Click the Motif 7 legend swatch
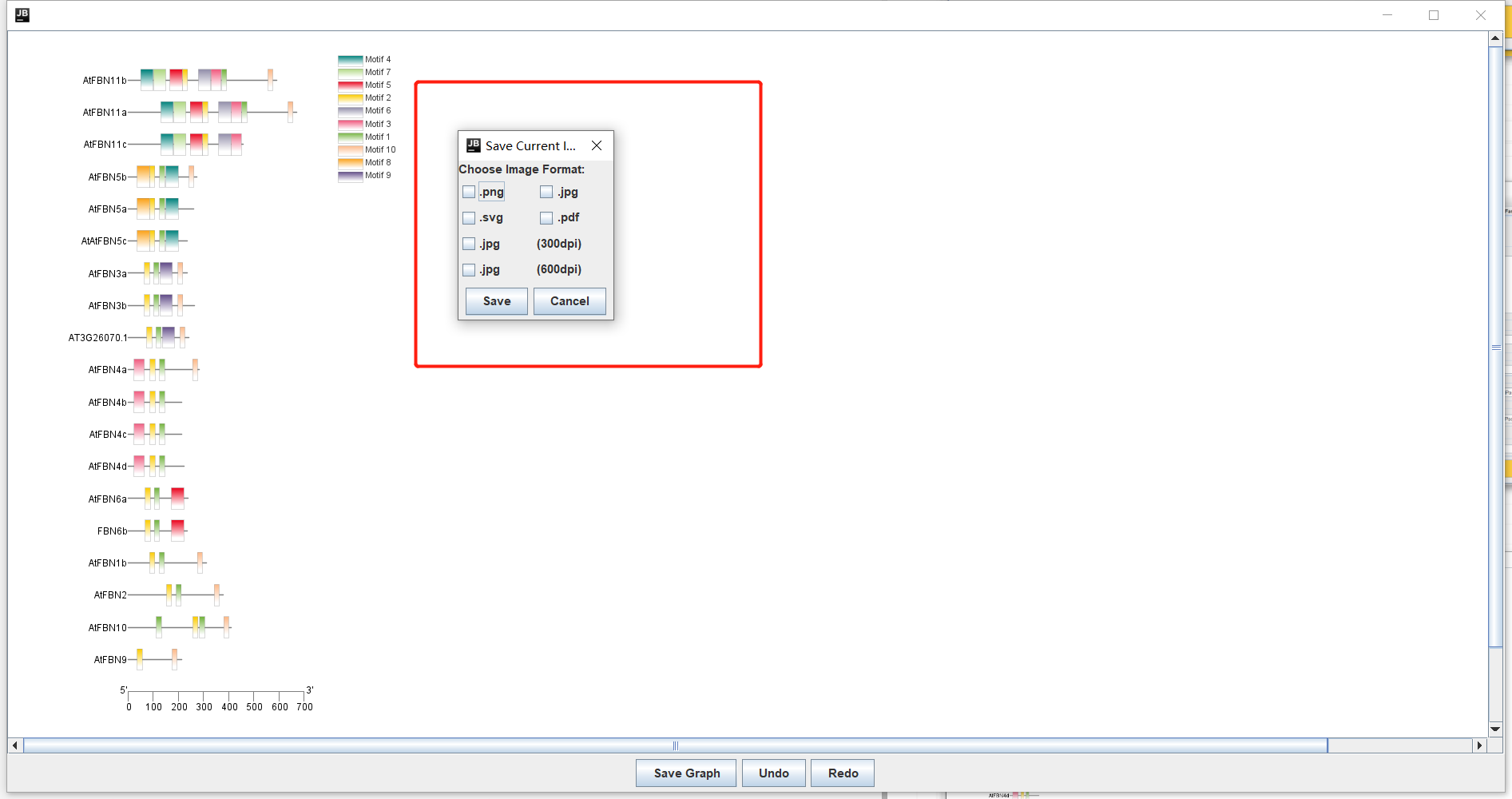This screenshot has height=799, width=1512. (x=351, y=73)
